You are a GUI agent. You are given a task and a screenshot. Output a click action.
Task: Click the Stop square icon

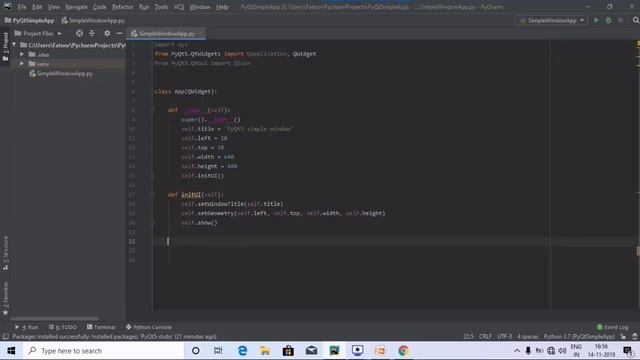click(x=620, y=20)
